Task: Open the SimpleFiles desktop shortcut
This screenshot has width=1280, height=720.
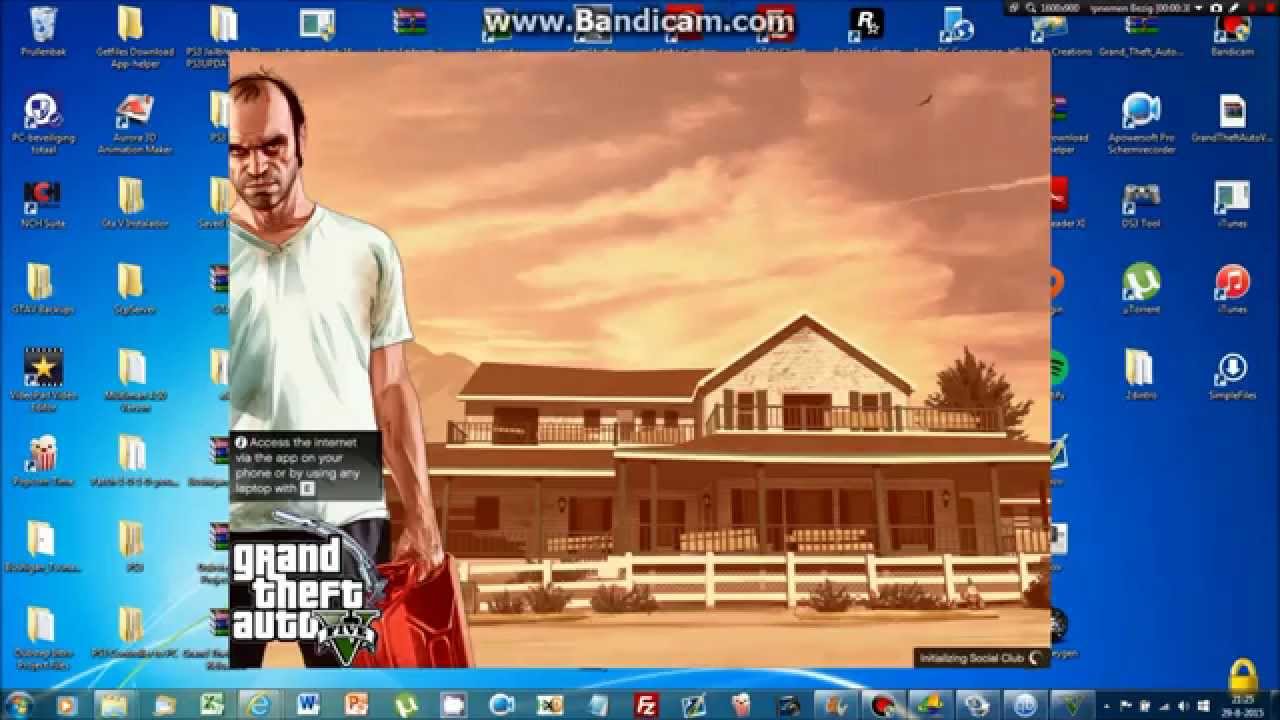Action: click(x=1232, y=375)
